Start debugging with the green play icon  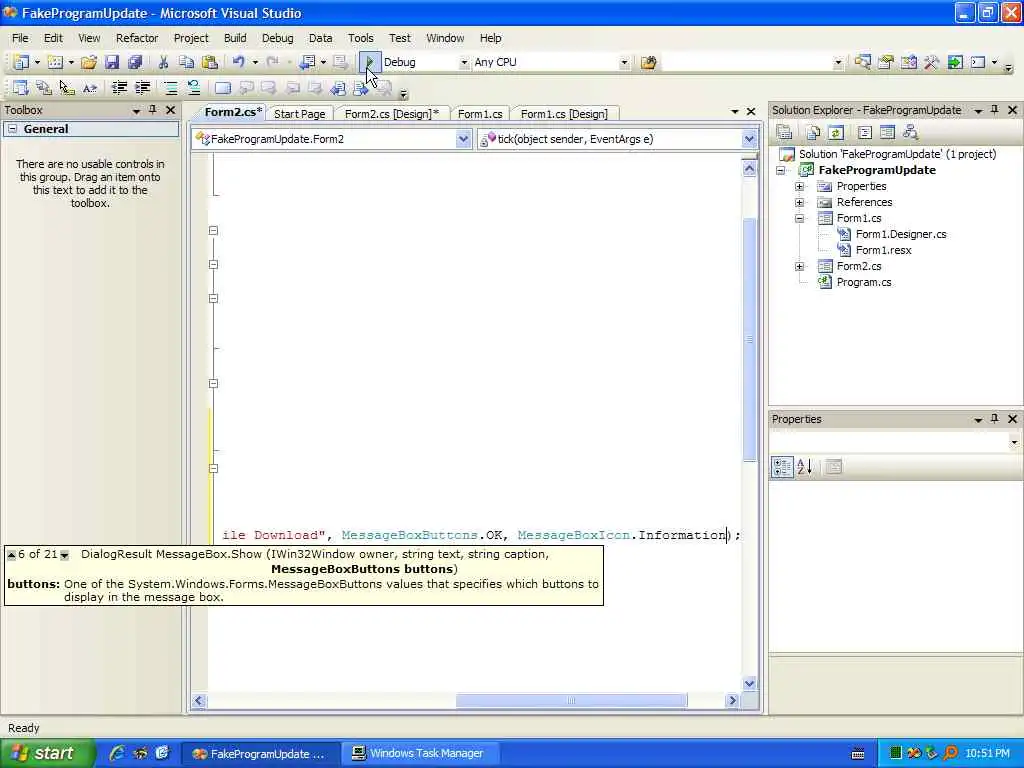(370, 62)
